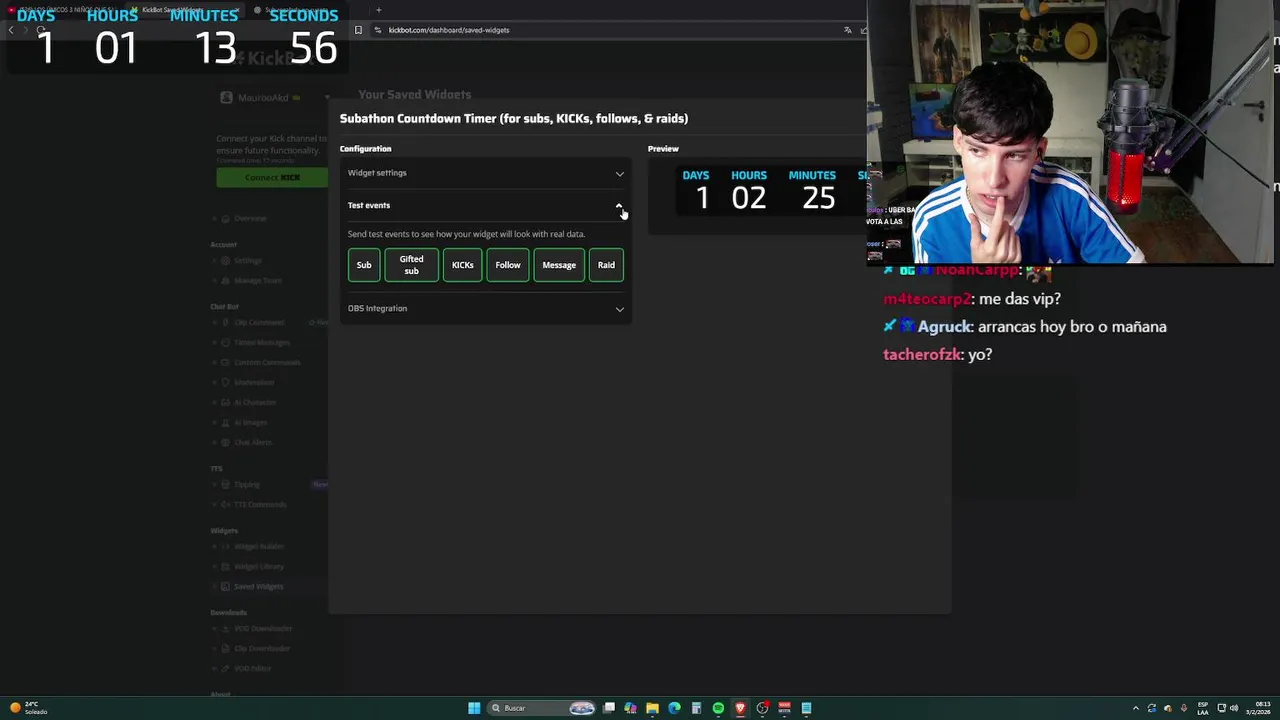Click the bookmark icon beside the address bar
This screenshot has width=1280, height=720.
click(x=358, y=30)
